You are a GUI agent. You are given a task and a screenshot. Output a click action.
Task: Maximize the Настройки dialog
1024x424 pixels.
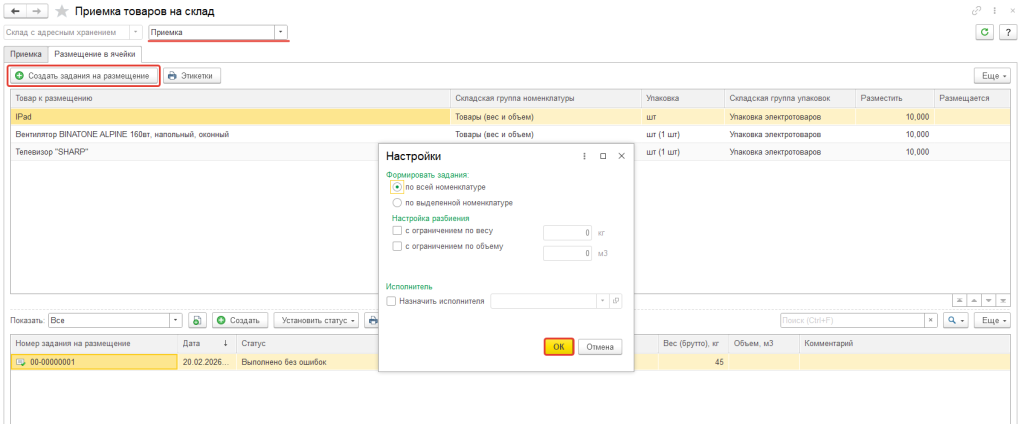pyautogui.click(x=603, y=156)
